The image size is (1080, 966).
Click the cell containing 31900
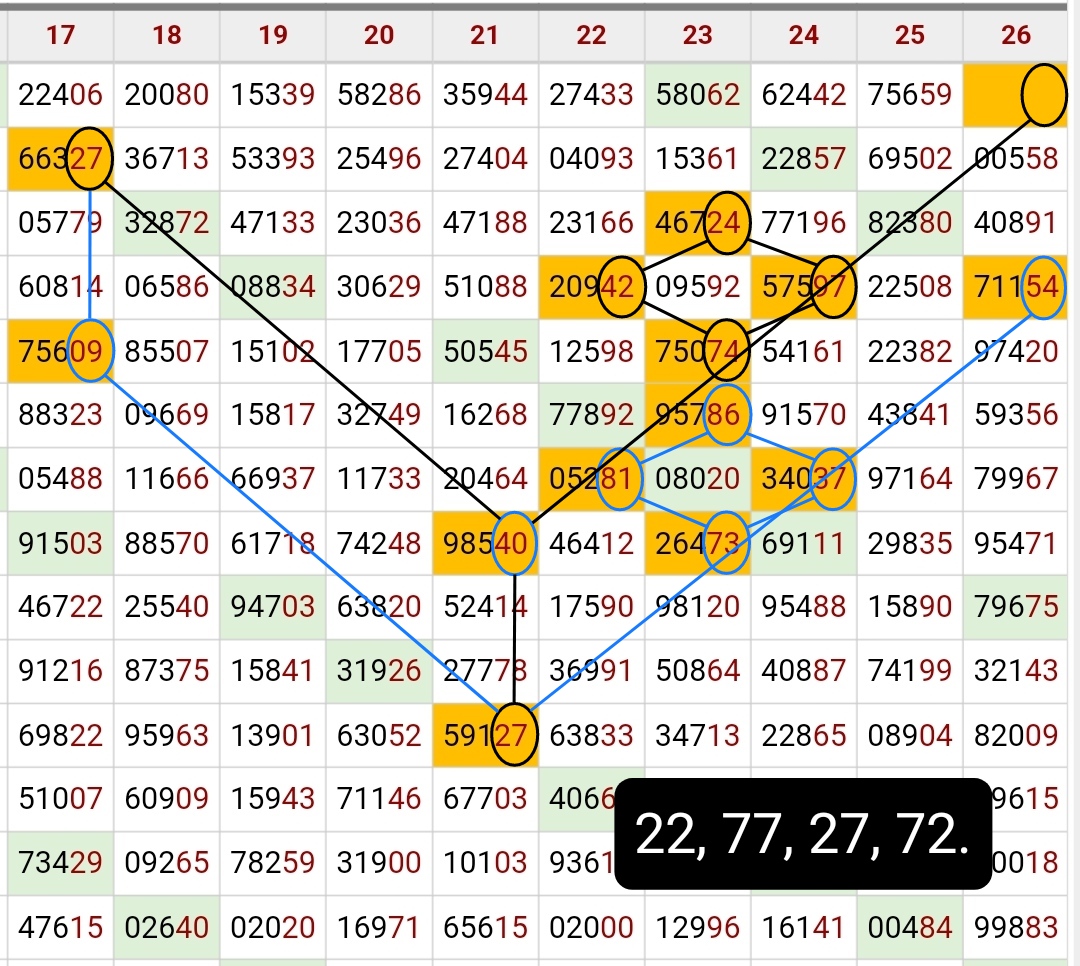tap(379, 863)
